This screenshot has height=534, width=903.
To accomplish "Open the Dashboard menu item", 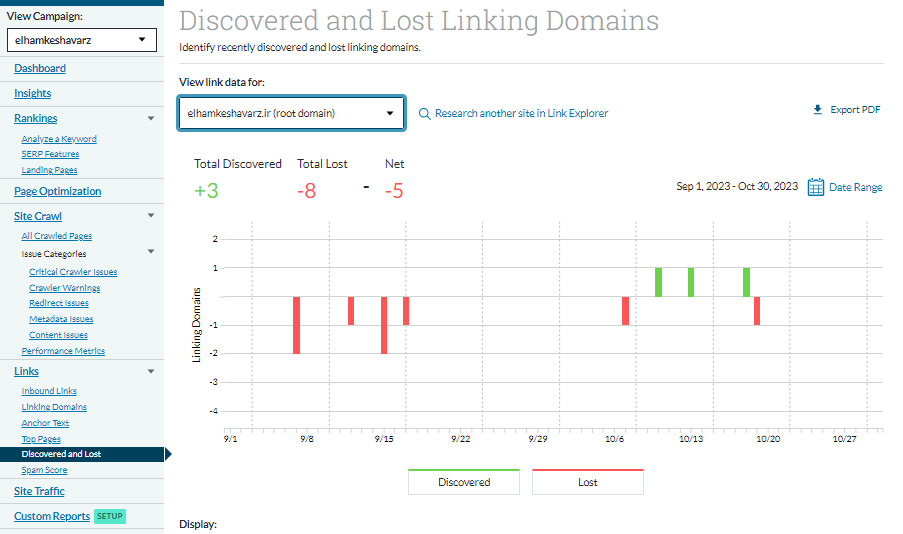I will click(x=40, y=68).
